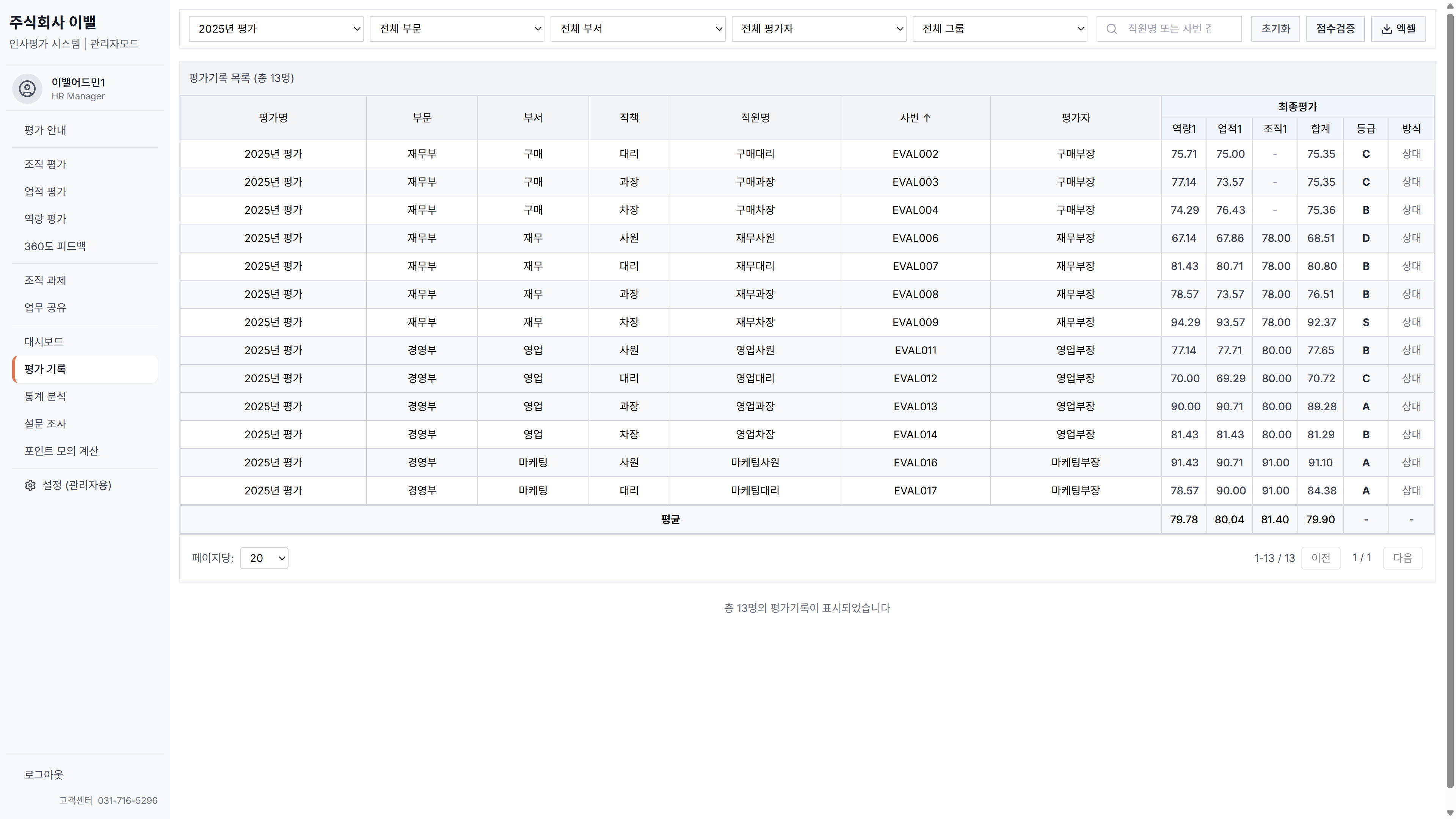Select 360도 피드백 in sidebar
1456x819 pixels.
(55, 246)
